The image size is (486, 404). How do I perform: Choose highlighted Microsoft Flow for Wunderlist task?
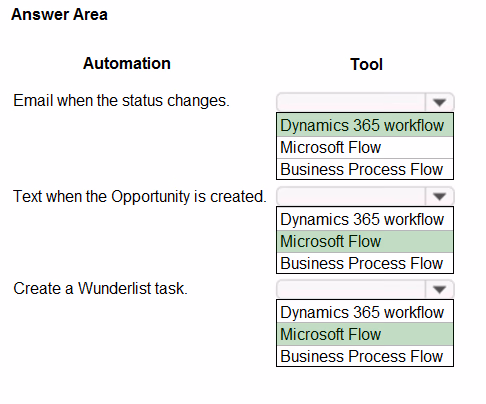pos(365,334)
